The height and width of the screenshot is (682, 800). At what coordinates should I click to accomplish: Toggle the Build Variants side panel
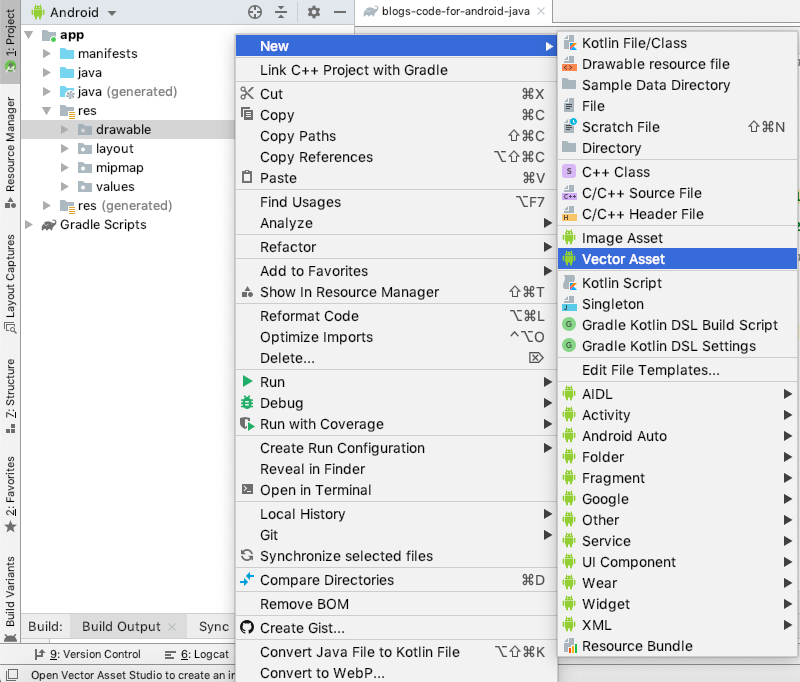point(10,599)
